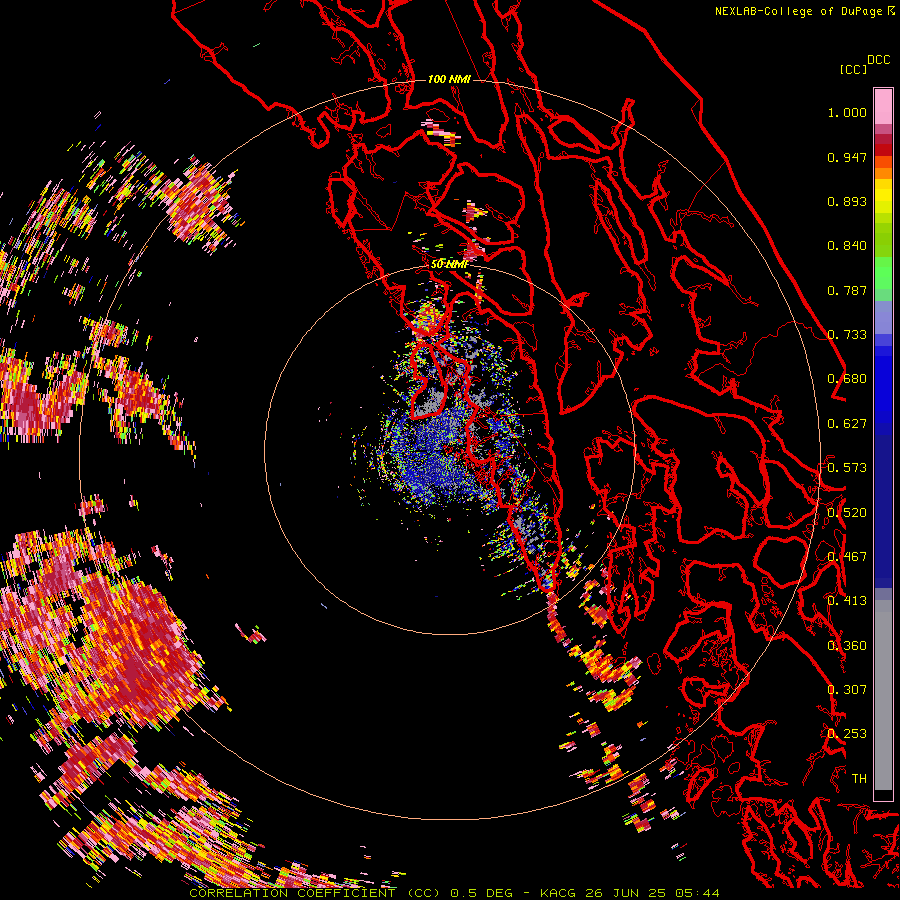This screenshot has width=900, height=900.
Task: Click the [CC] units label
Action: [854, 69]
